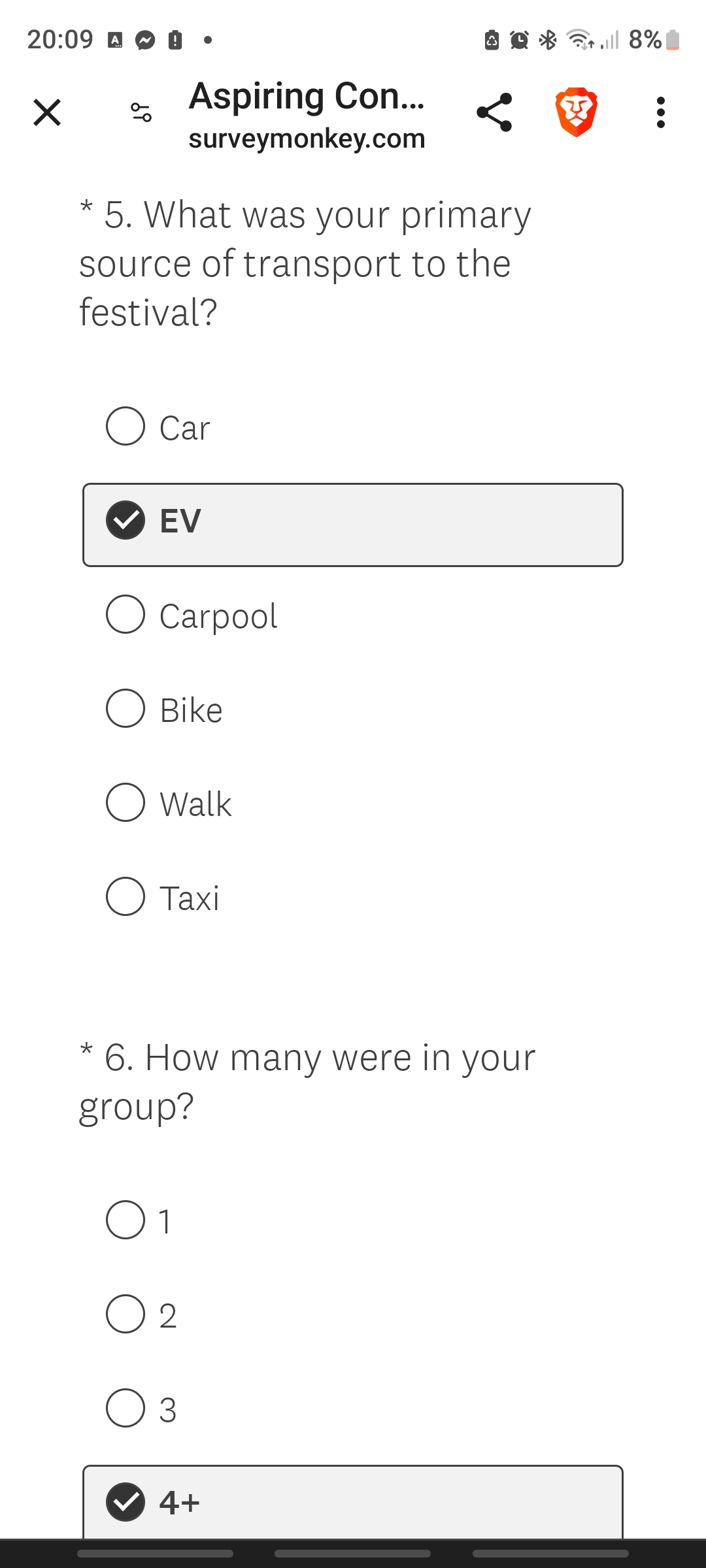The height and width of the screenshot is (1568, 706).
Task: Tap the alarm icon in status bar
Action: point(519,41)
